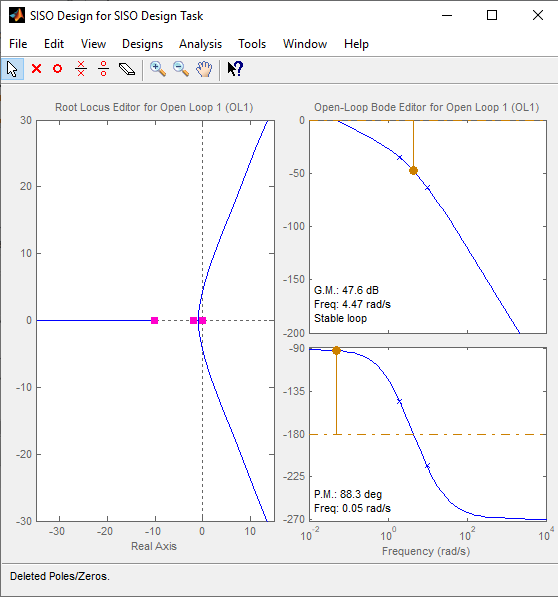Select the add complex zero tool
Image resolution: width=558 pixels, height=597 pixels.
103,69
